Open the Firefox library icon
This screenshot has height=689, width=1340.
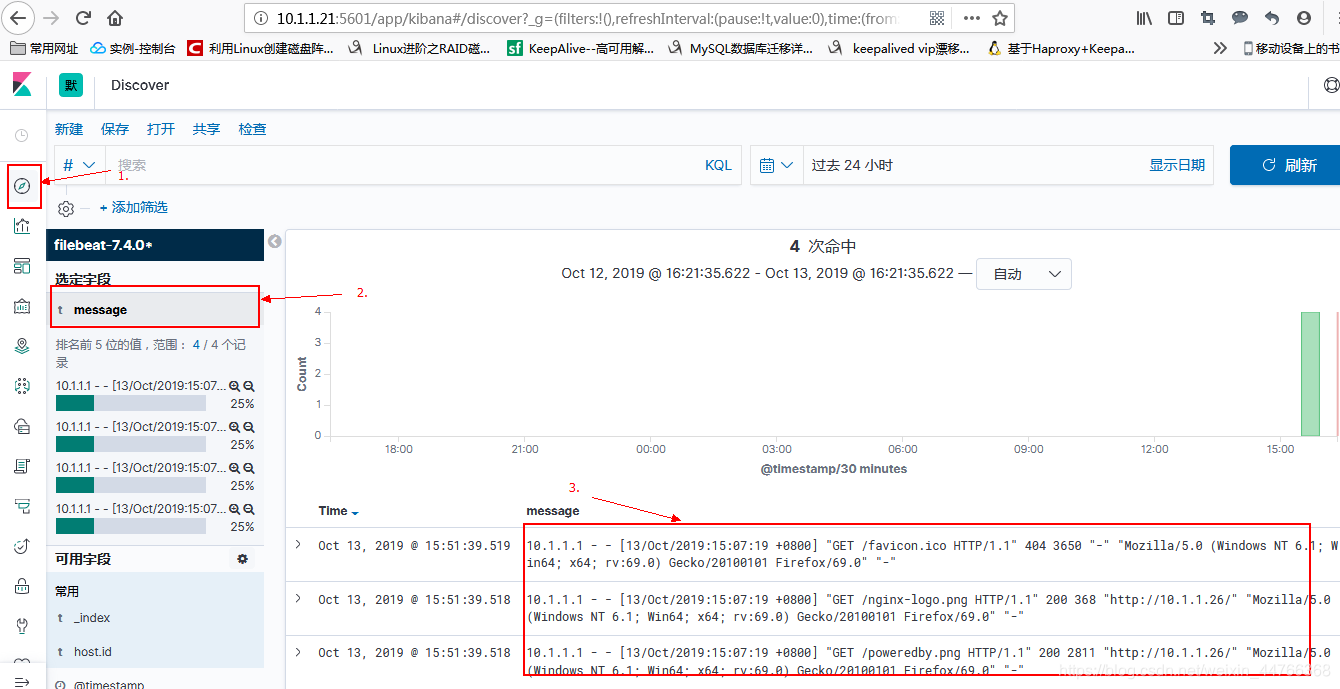[x=1146, y=18]
